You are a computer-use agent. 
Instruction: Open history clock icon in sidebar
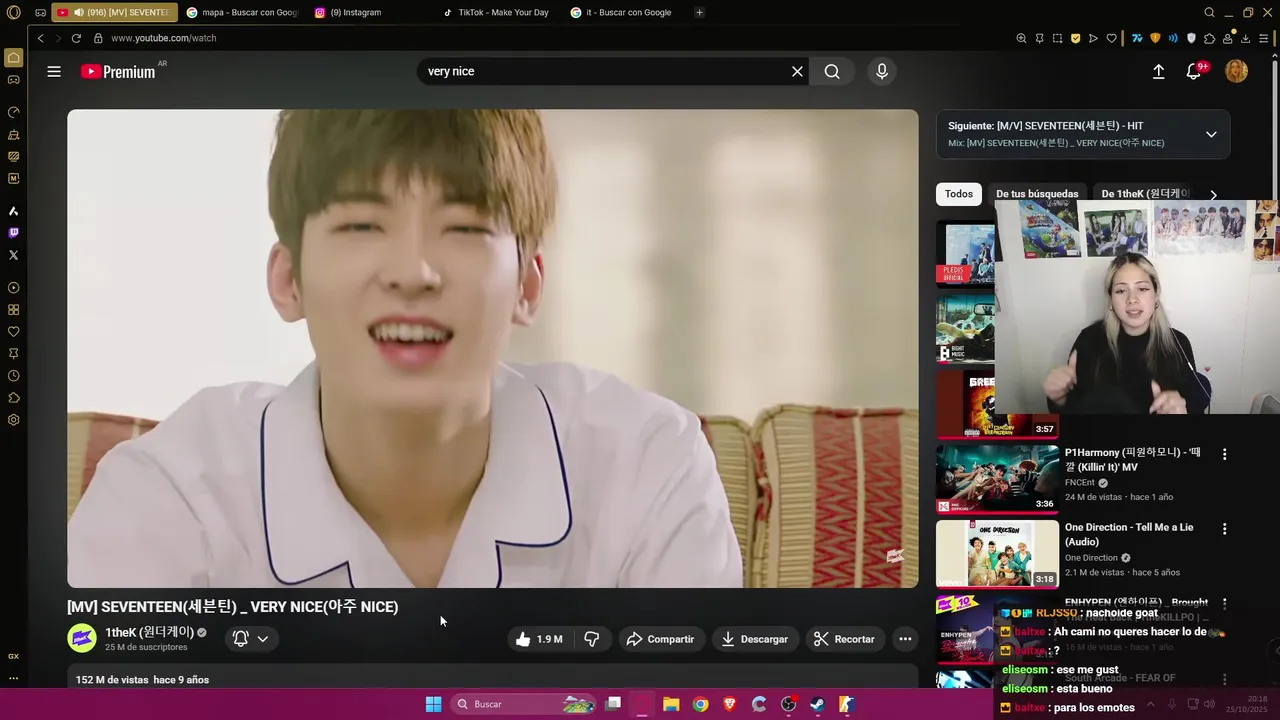tap(13, 376)
